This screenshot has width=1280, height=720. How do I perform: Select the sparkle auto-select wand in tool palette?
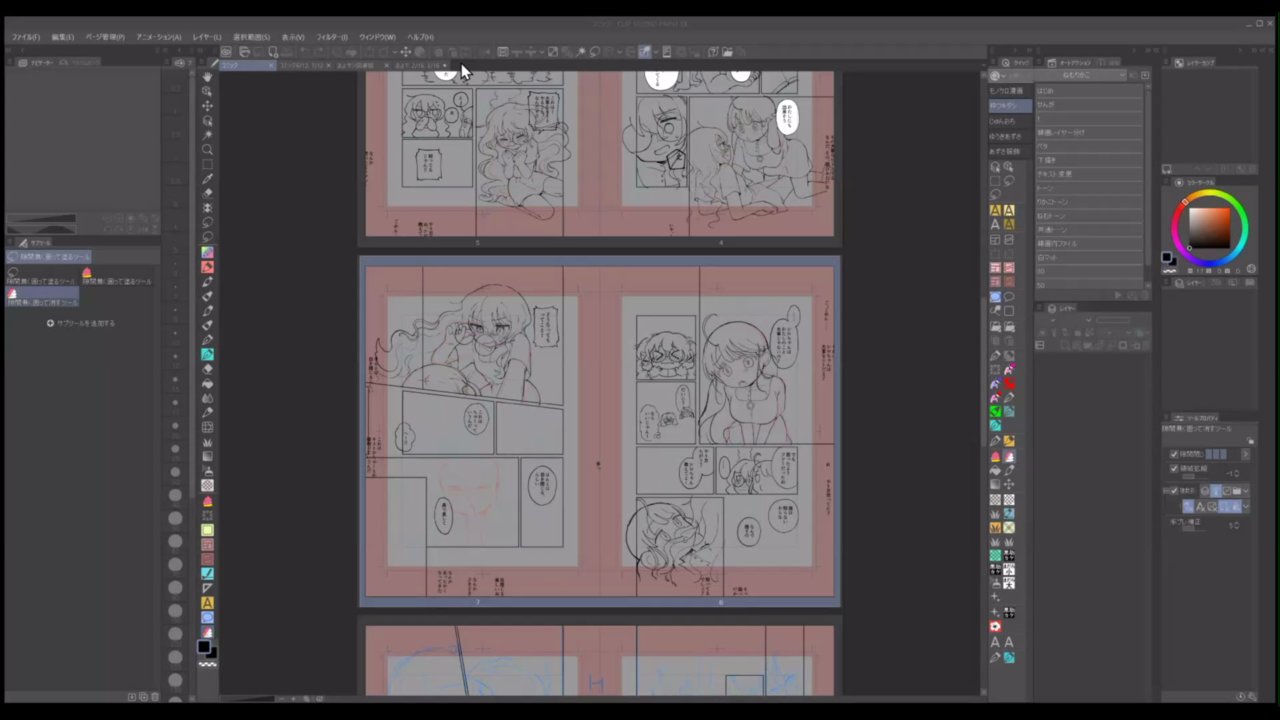[x=207, y=135]
